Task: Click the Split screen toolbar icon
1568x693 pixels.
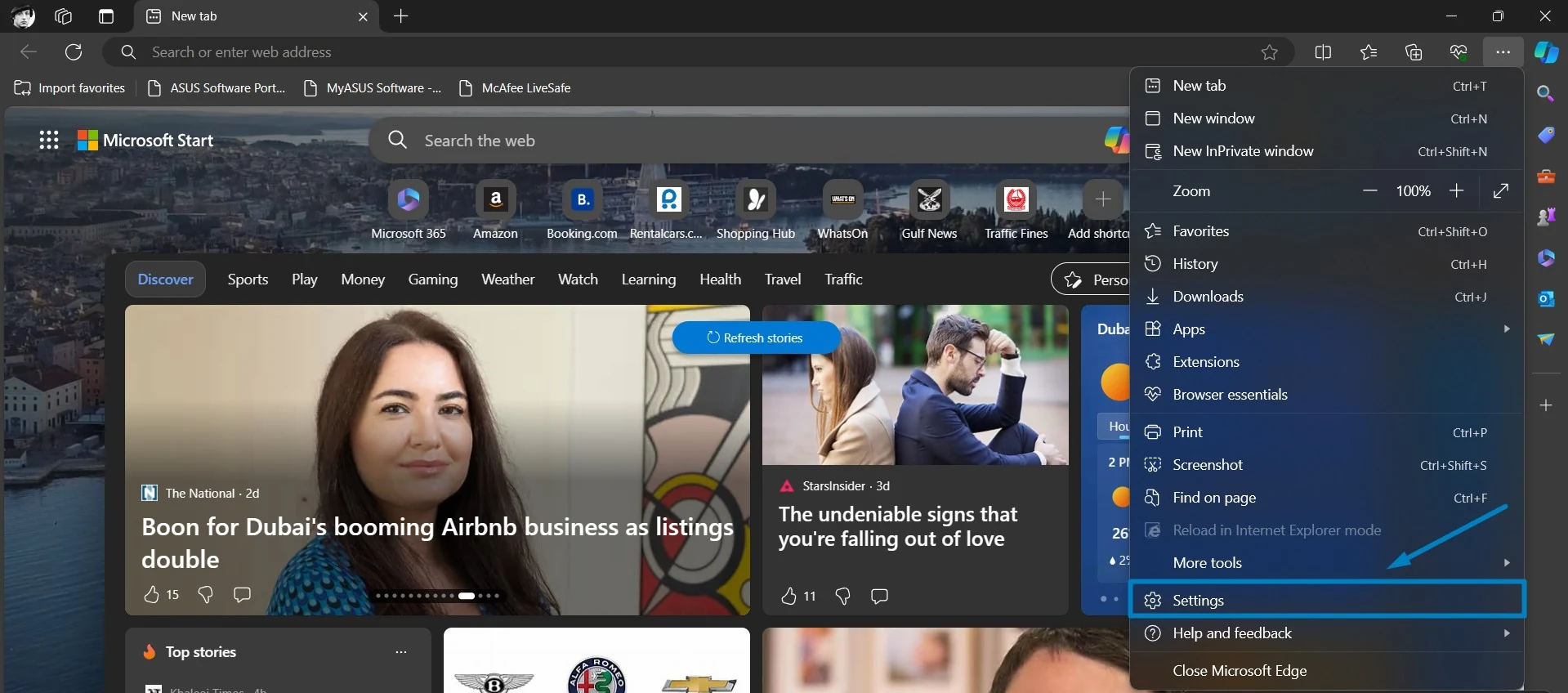Action: coord(1323,52)
